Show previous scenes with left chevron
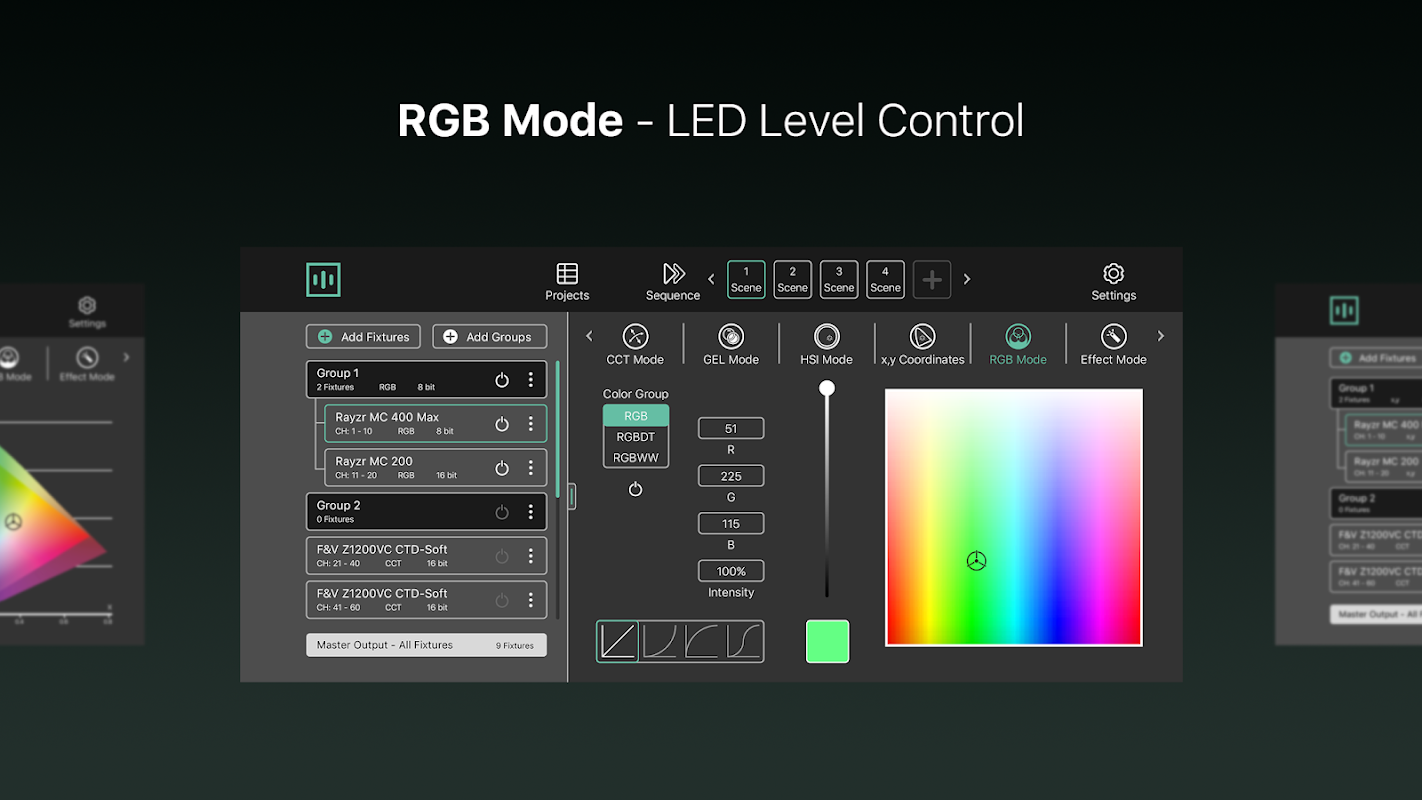The width and height of the screenshot is (1422, 800). pyautogui.click(x=711, y=279)
